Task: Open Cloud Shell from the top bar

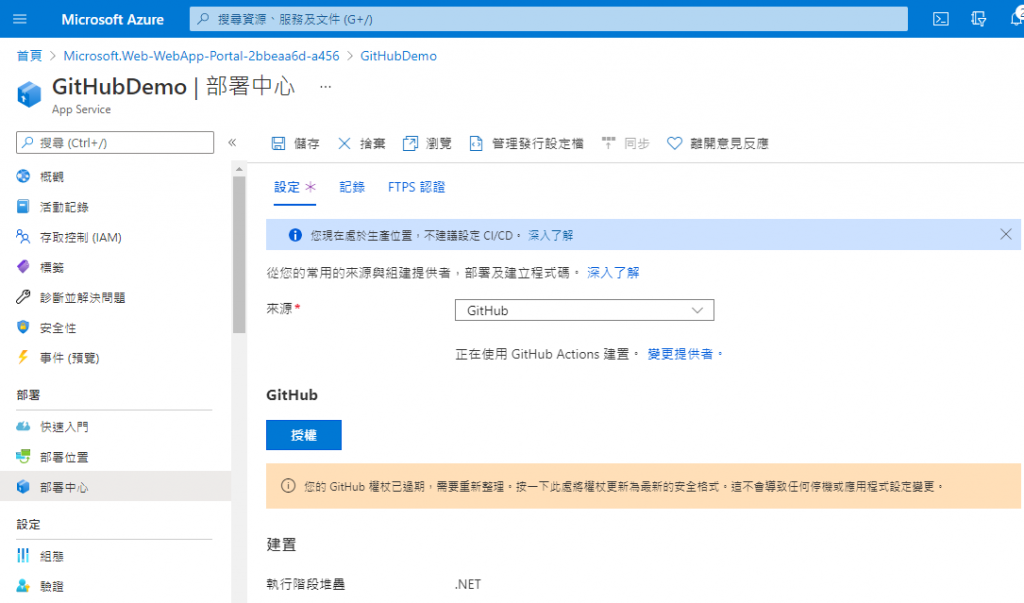Action: (x=940, y=19)
